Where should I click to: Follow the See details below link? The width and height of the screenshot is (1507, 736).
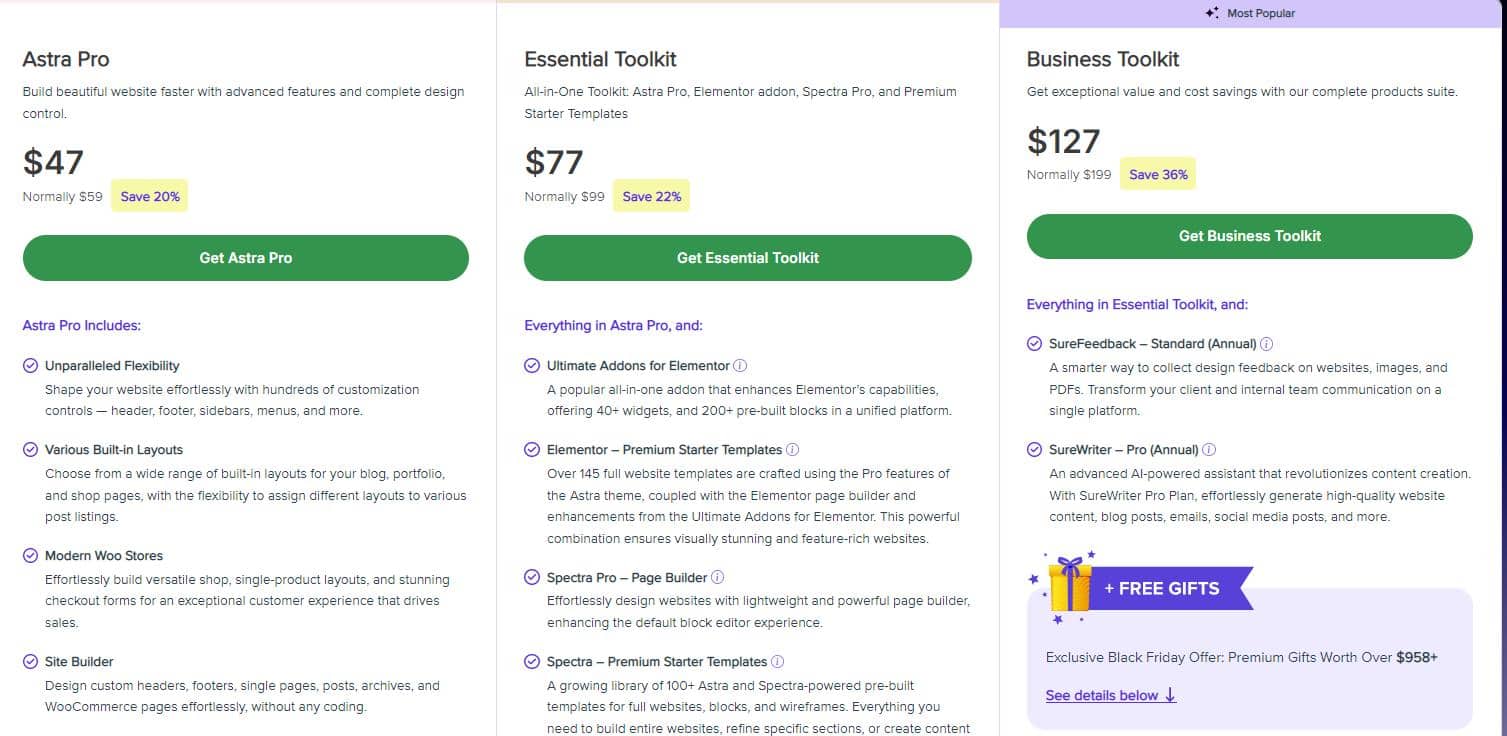tap(1110, 695)
